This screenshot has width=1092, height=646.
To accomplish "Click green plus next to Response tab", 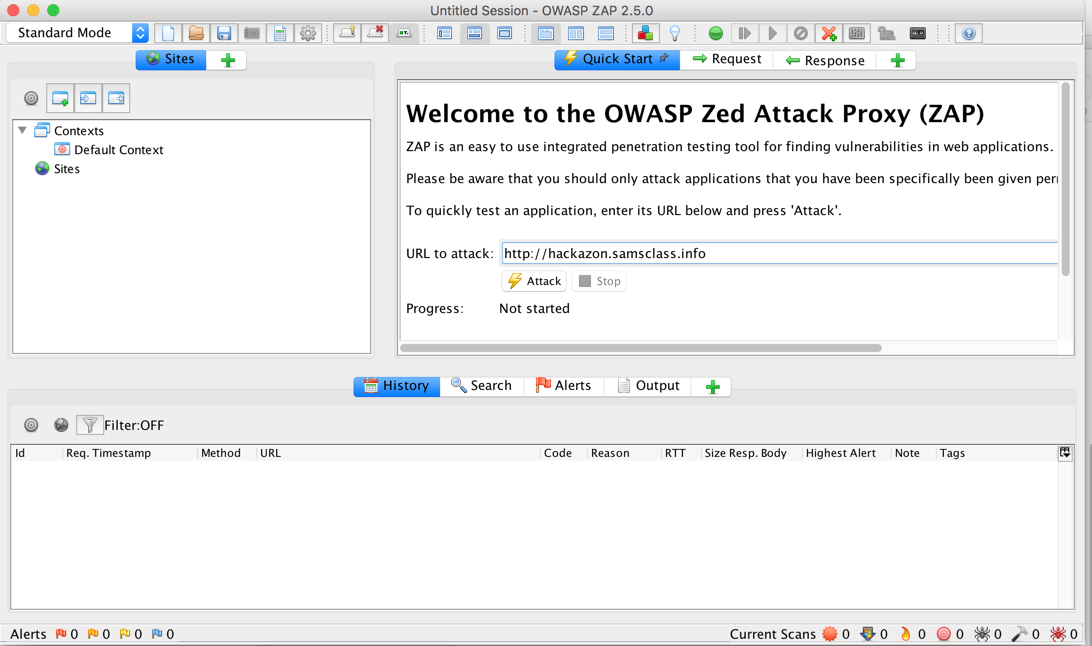I will pyautogui.click(x=898, y=61).
